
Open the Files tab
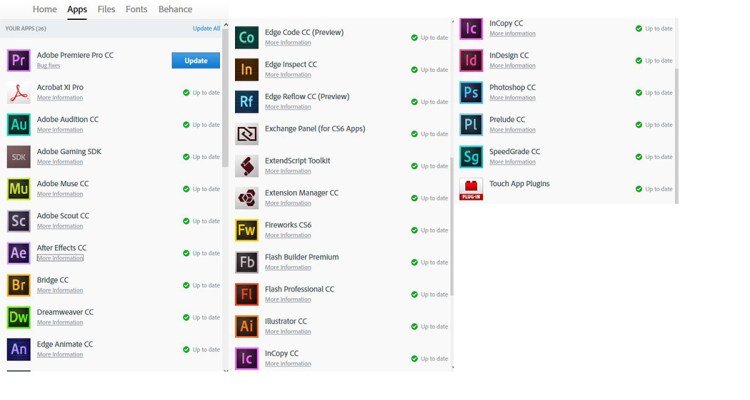tap(106, 10)
